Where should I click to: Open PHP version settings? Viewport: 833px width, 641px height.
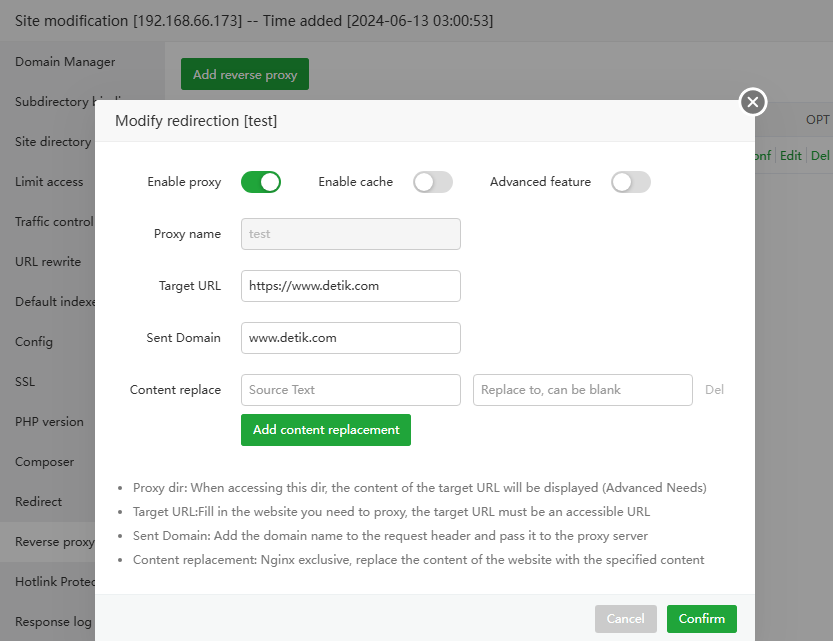tap(49, 422)
